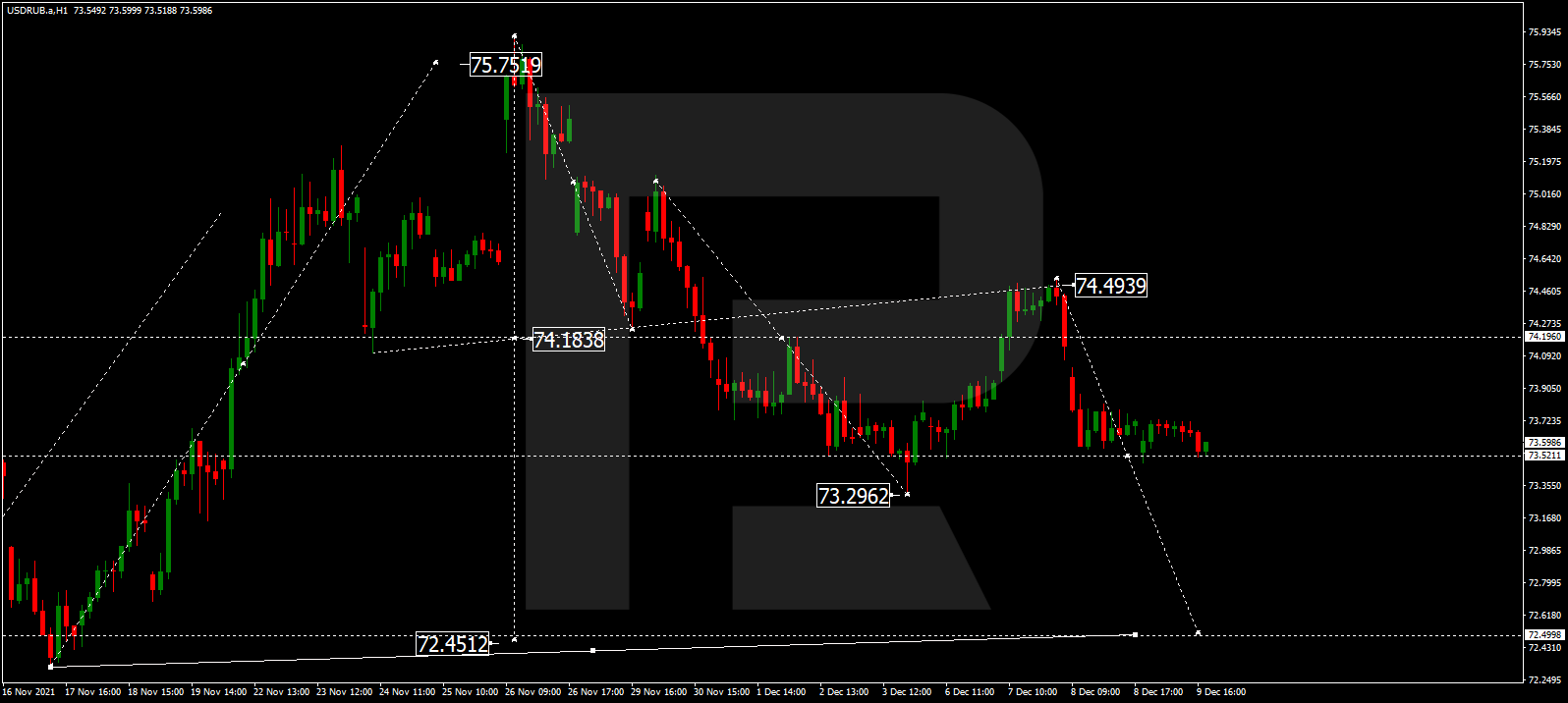Click the 75.9345 value on price scale
The image size is (1568, 703).
click(1543, 32)
